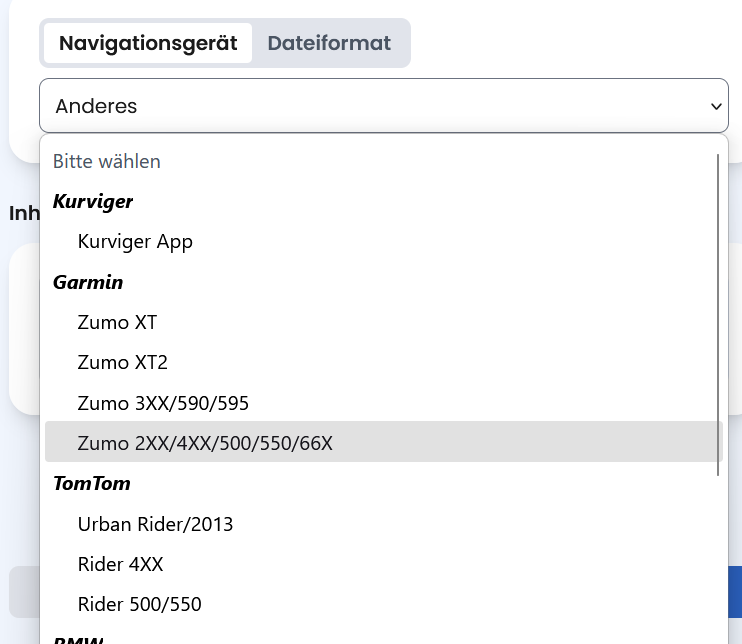Select the highlighted Zumo 2XX/4XX/500/550/66X option
Viewport: 742px width, 644px height.
[205, 443]
